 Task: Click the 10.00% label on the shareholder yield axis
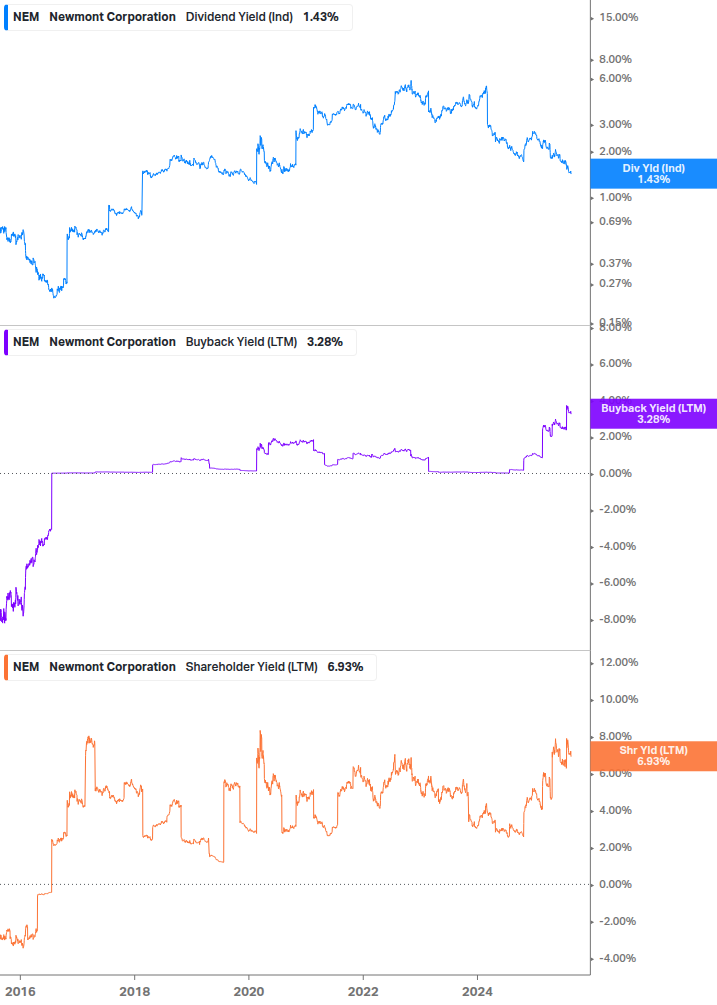[618, 700]
